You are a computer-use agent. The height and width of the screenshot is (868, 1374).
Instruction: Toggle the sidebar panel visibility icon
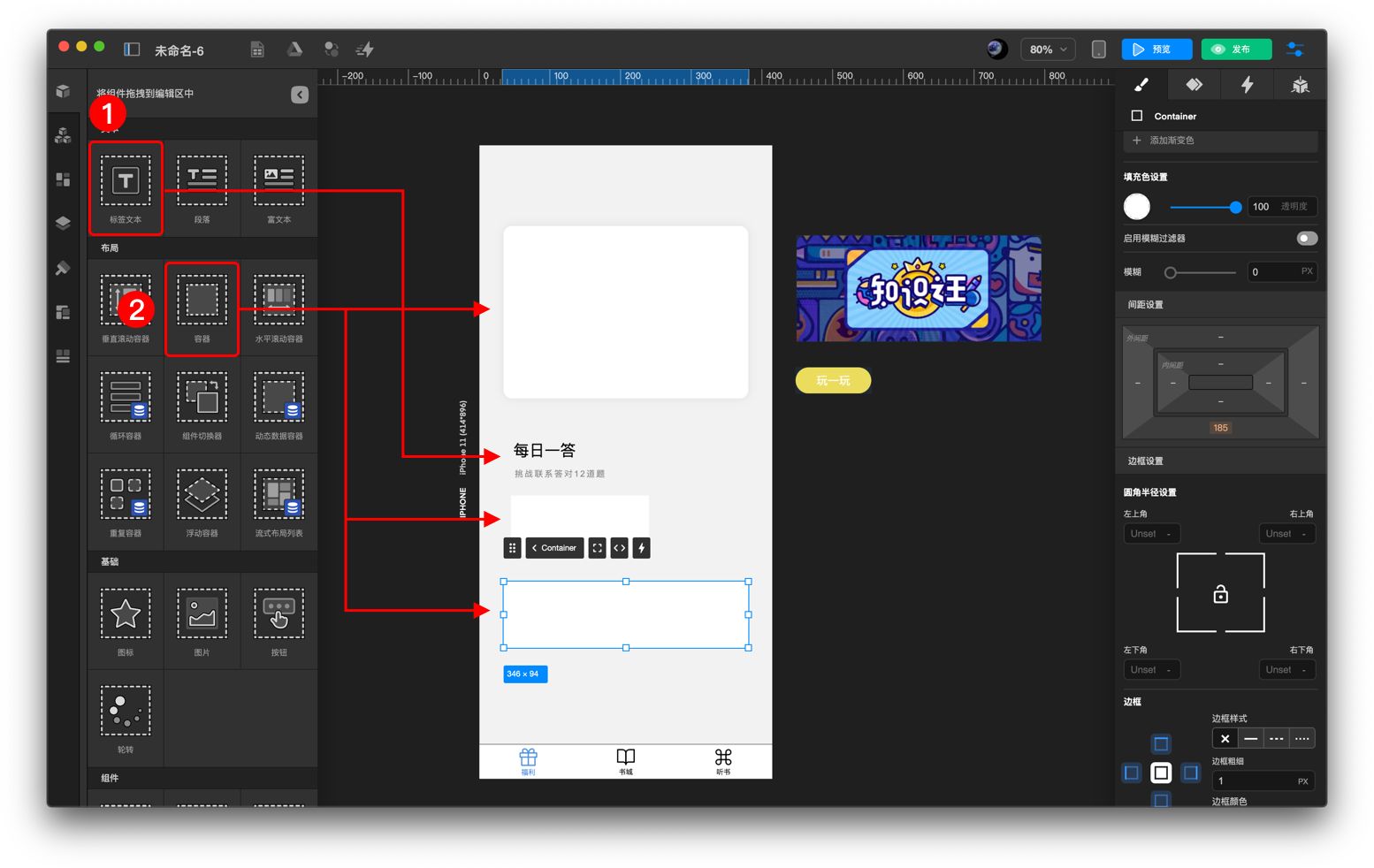[132, 49]
